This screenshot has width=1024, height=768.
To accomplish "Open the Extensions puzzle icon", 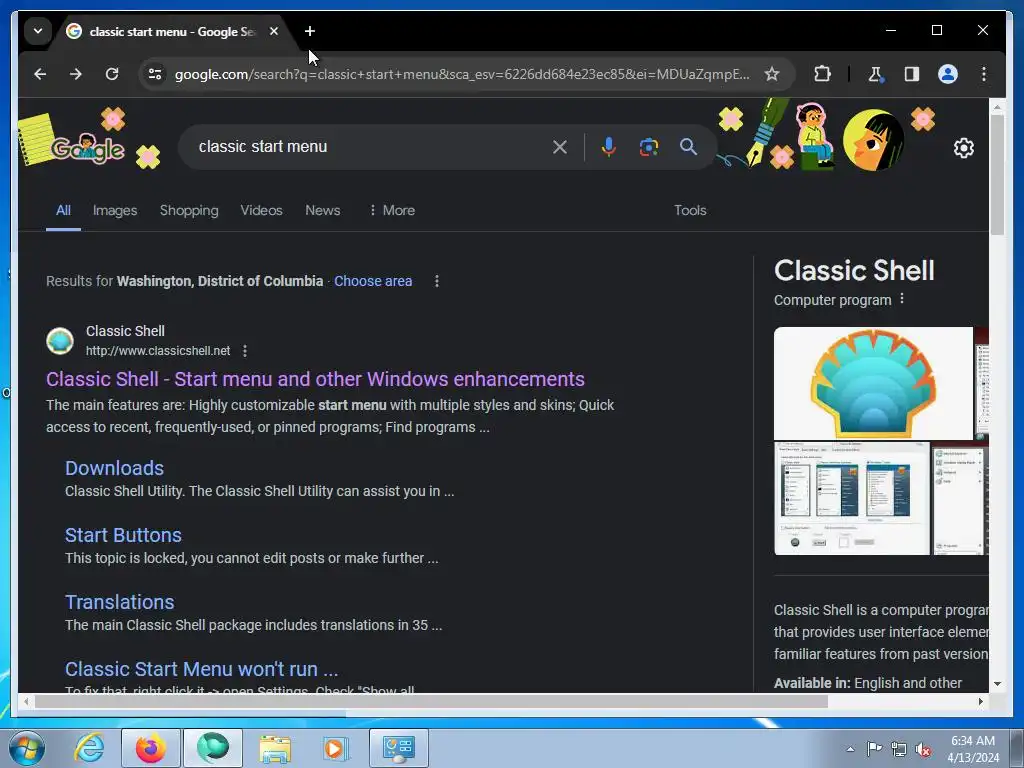I will point(822,74).
